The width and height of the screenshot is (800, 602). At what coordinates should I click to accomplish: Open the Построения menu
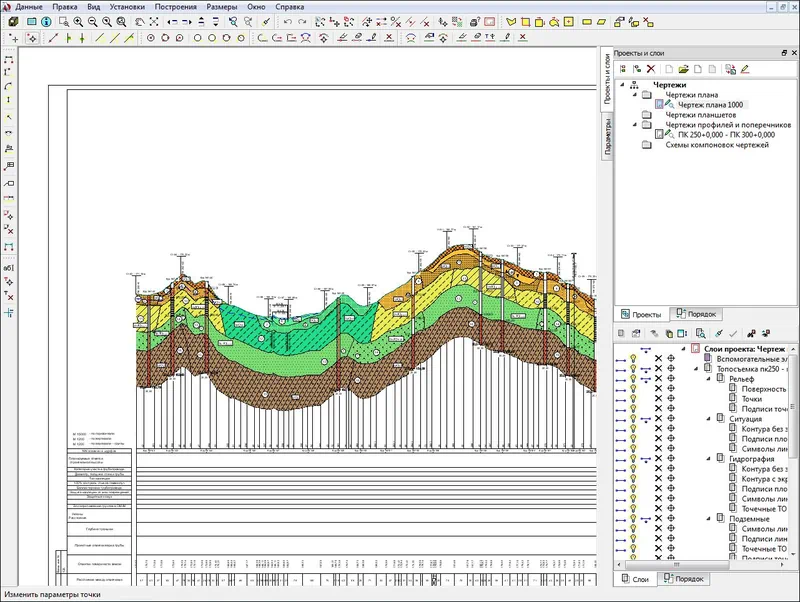[175, 6]
